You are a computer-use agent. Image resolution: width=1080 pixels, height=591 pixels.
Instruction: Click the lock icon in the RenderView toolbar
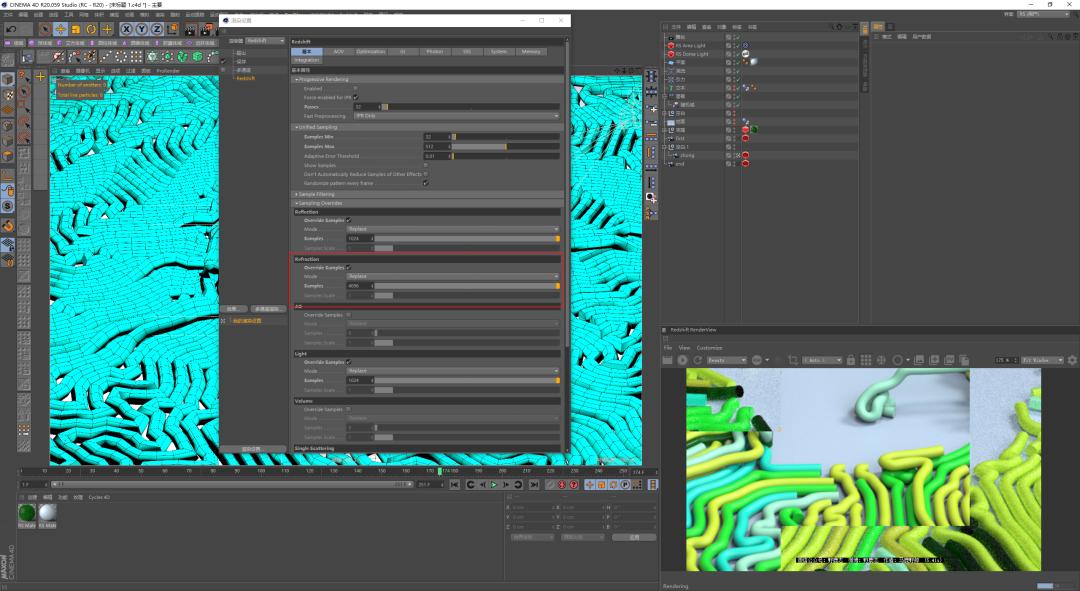pyautogui.click(x=851, y=359)
